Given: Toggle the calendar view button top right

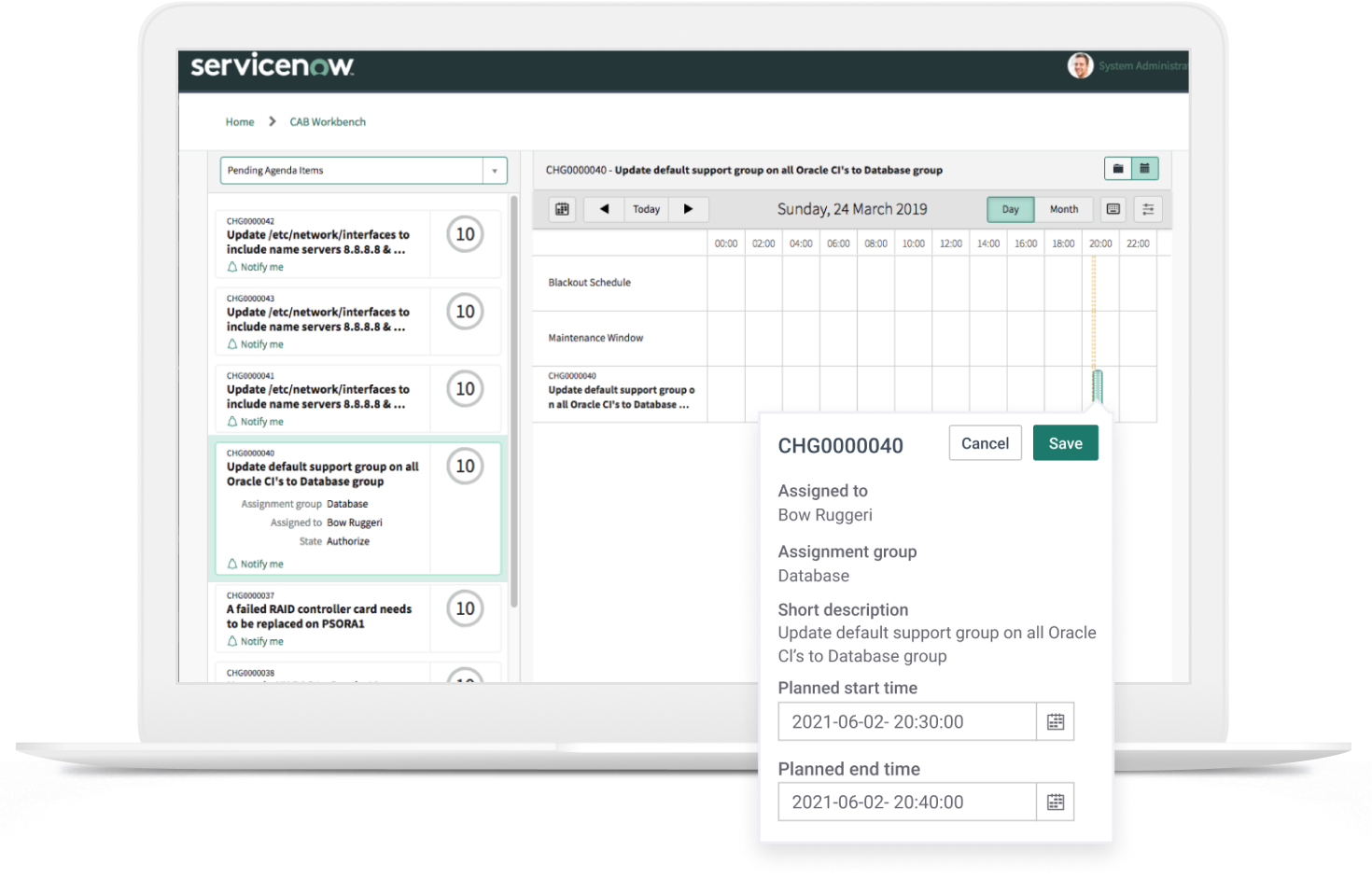Looking at the screenshot, I should [1144, 169].
